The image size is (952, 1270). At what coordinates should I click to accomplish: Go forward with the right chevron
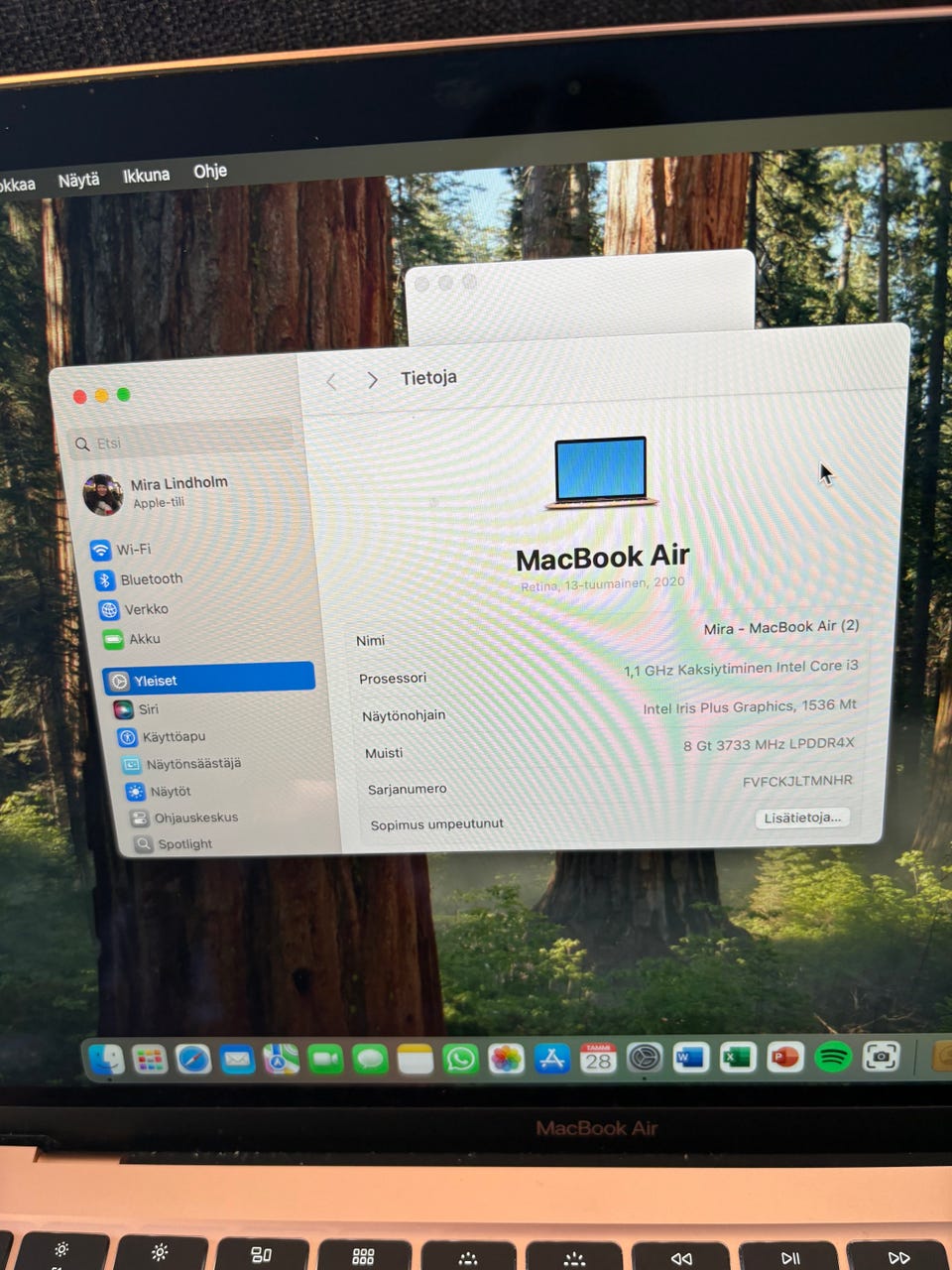pyautogui.click(x=372, y=380)
